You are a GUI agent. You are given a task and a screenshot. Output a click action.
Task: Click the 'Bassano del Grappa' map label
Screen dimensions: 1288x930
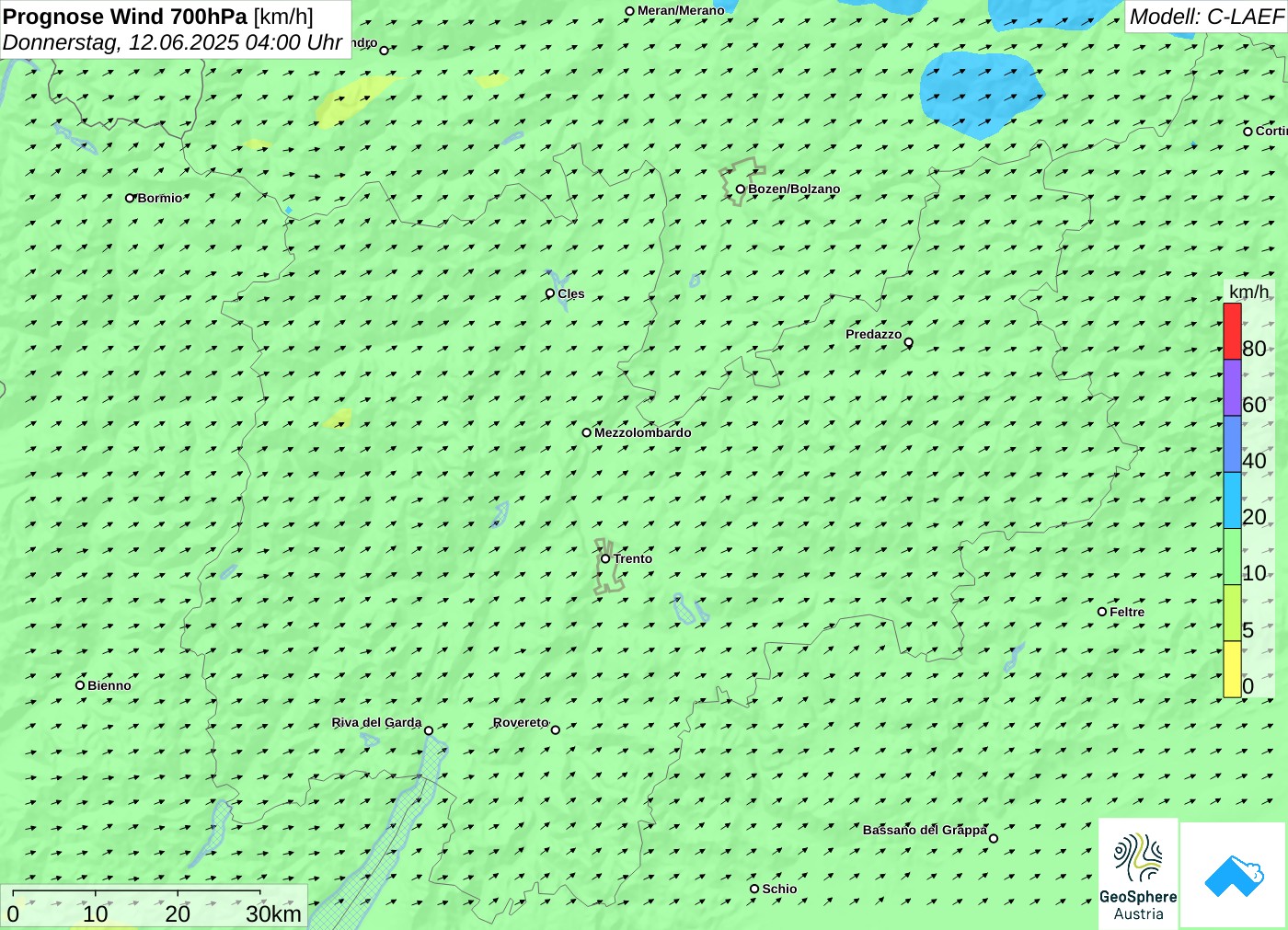click(x=925, y=830)
